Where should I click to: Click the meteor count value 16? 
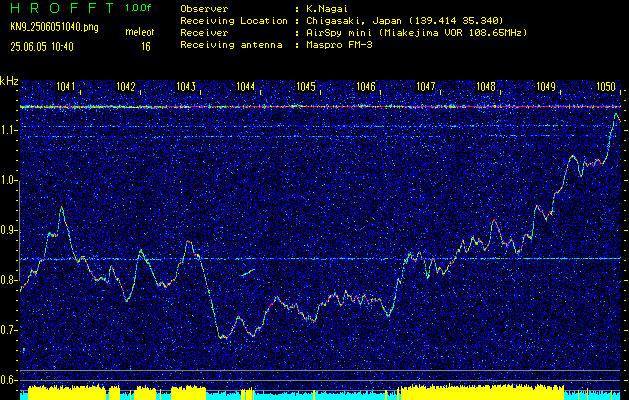146,47
